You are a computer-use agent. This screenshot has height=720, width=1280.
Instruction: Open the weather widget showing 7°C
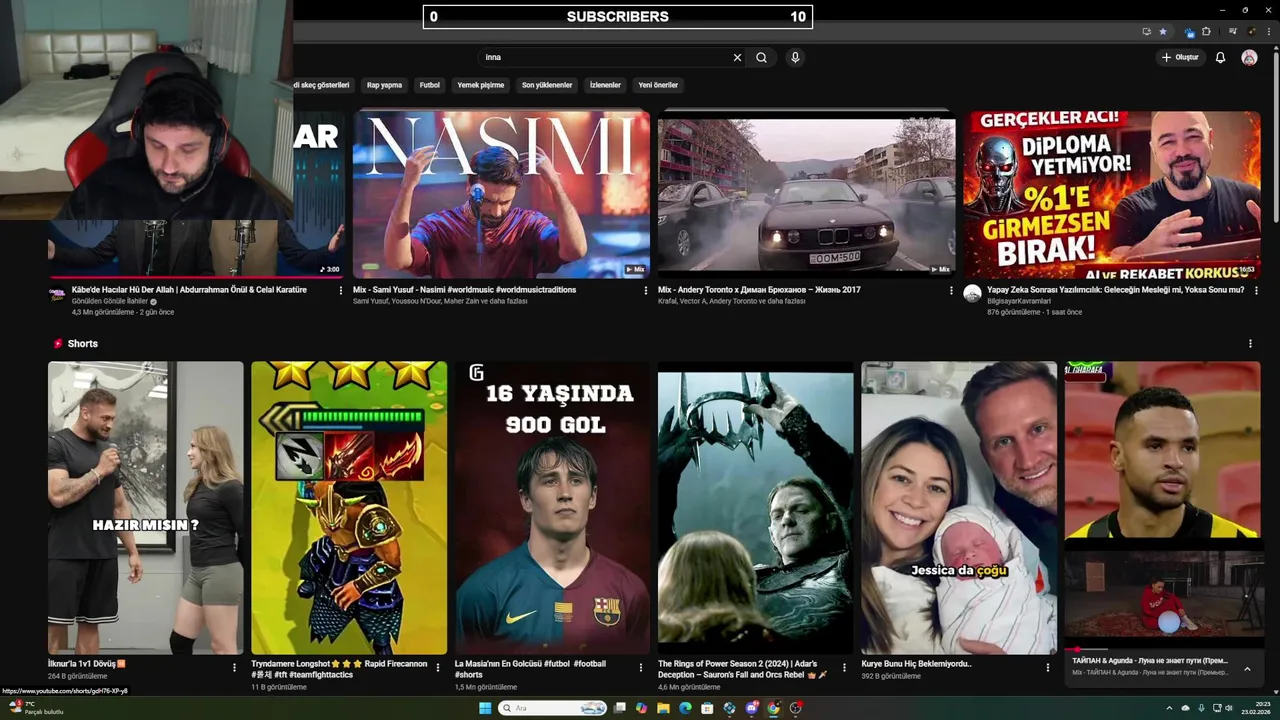click(35, 708)
